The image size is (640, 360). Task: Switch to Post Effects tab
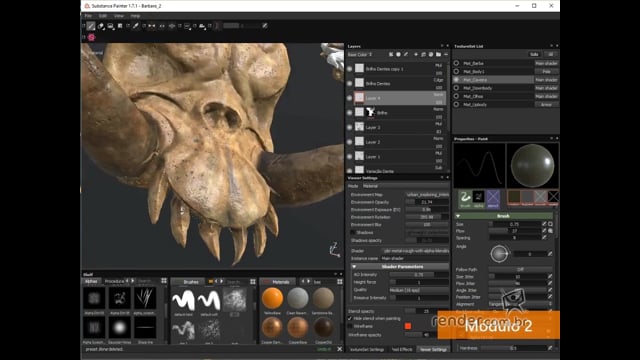pyautogui.click(x=402, y=349)
